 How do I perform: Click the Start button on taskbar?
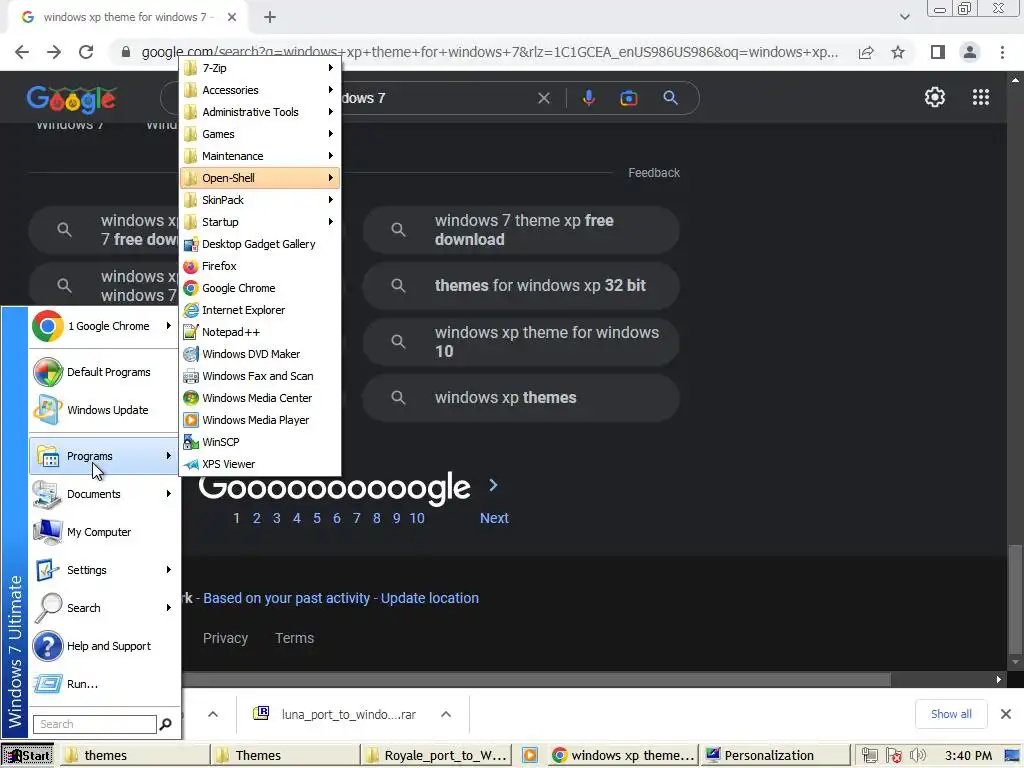coord(28,756)
